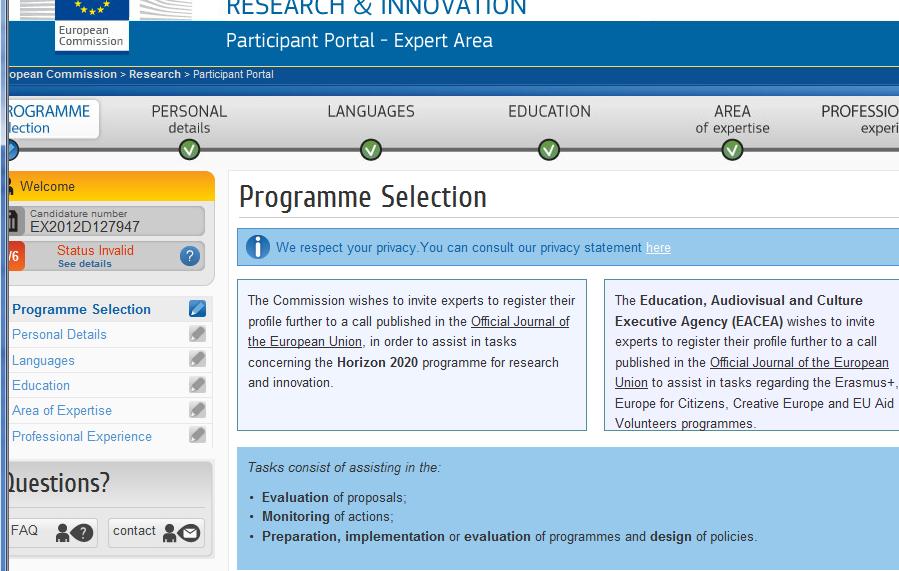Open Education in the sidebar

[41, 385]
